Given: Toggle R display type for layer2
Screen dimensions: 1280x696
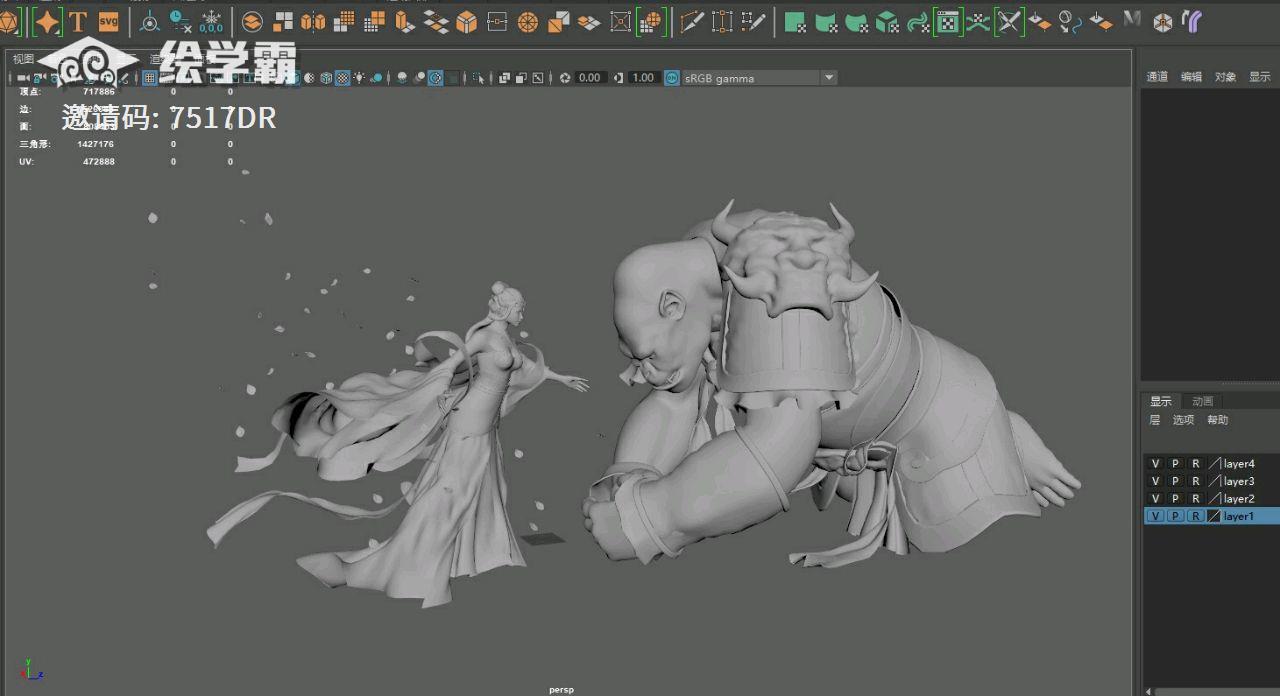Looking at the screenshot, I should click(1195, 499).
